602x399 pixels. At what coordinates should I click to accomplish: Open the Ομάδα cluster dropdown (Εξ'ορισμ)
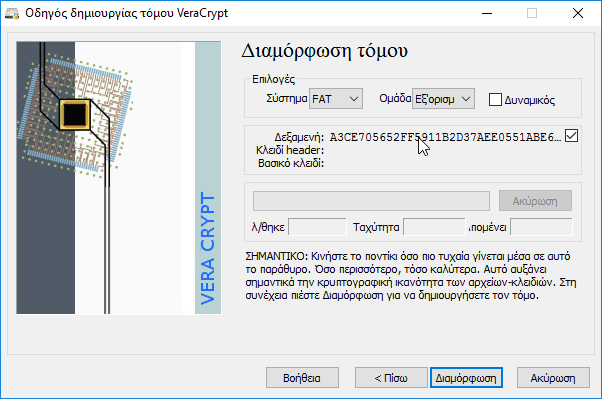click(443, 99)
